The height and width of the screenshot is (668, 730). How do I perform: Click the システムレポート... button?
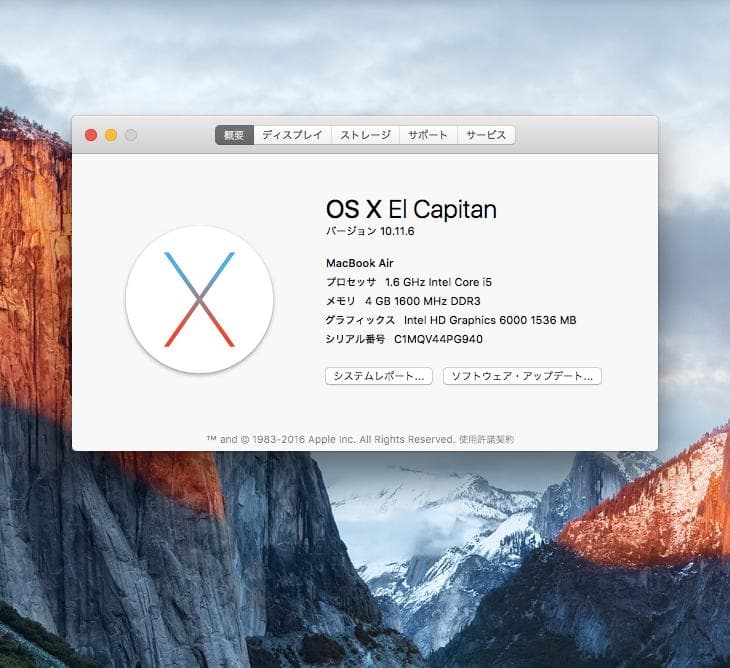point(379,376)
